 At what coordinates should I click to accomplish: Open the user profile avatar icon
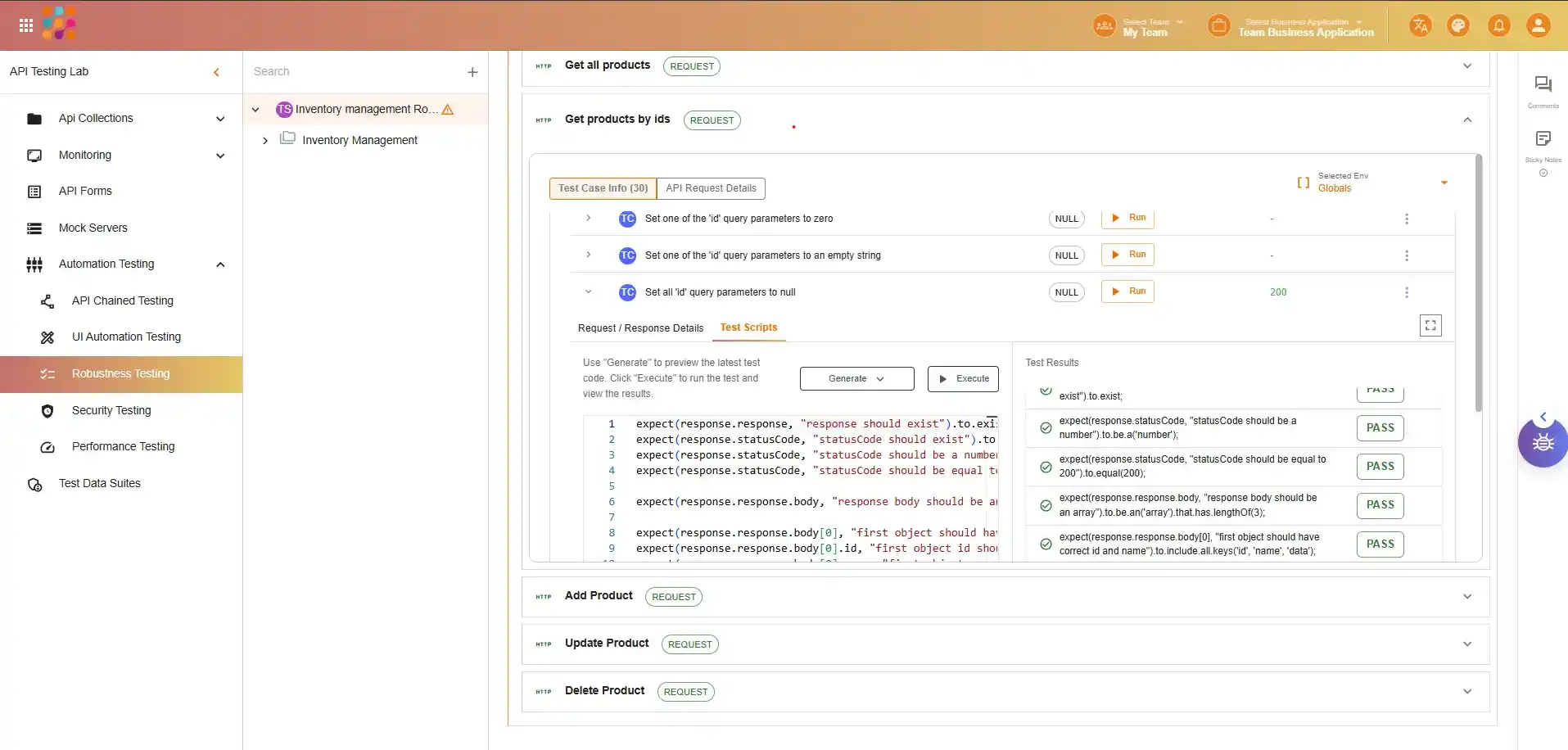pos(1538,26)
